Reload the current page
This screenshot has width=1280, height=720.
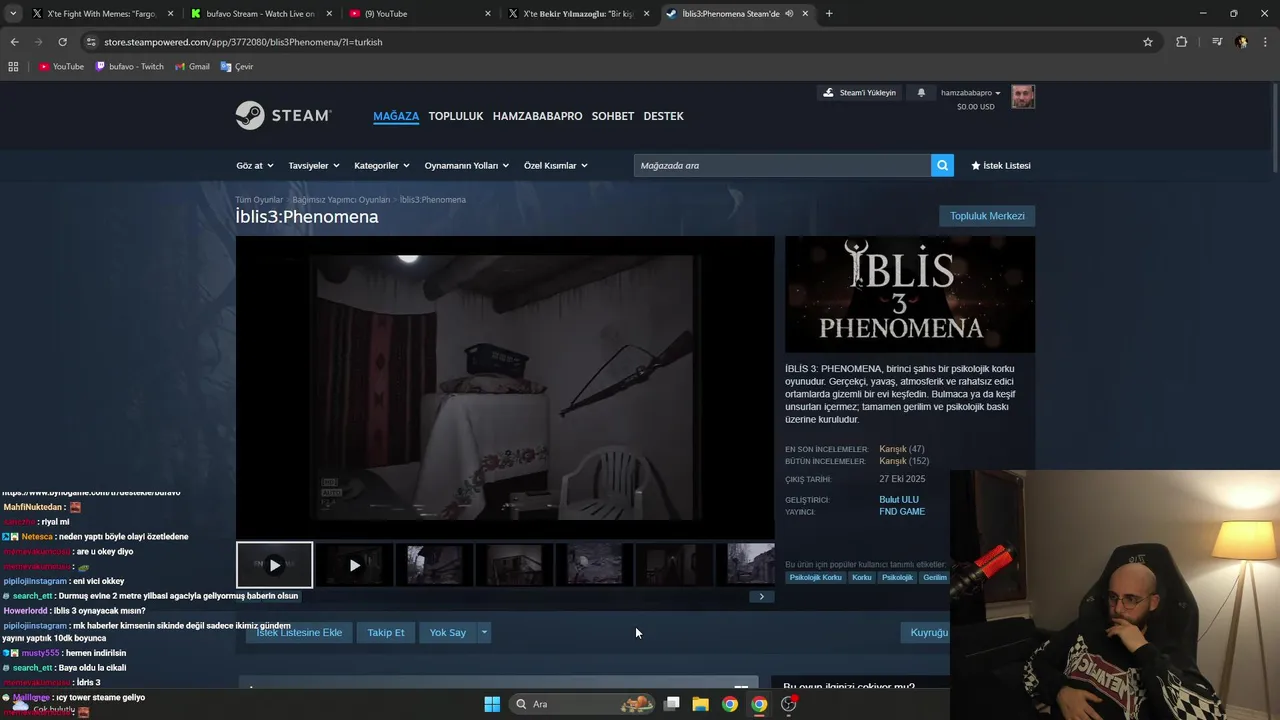(62, 42)
